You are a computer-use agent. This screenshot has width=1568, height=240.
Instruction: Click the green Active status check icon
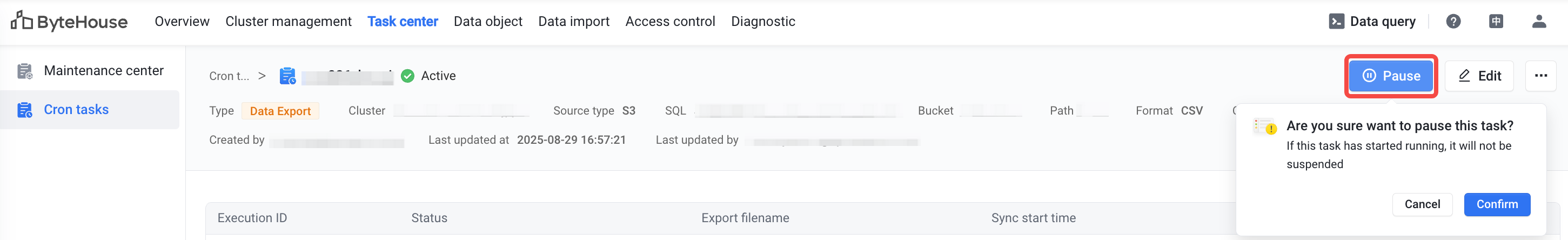[408, 76]
